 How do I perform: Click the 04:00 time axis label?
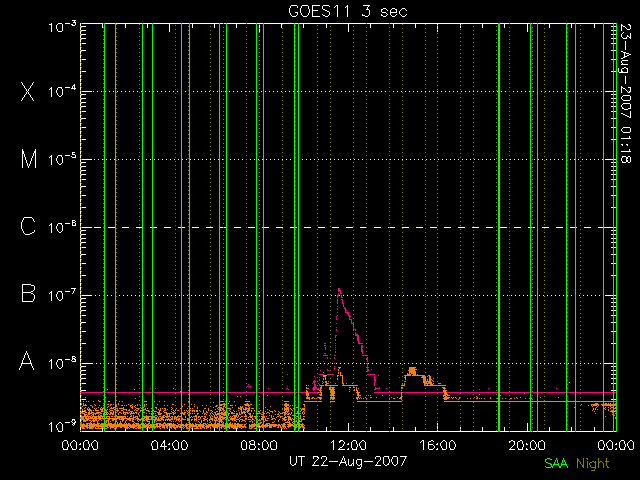pyautogui.click(x=169, y=445)
